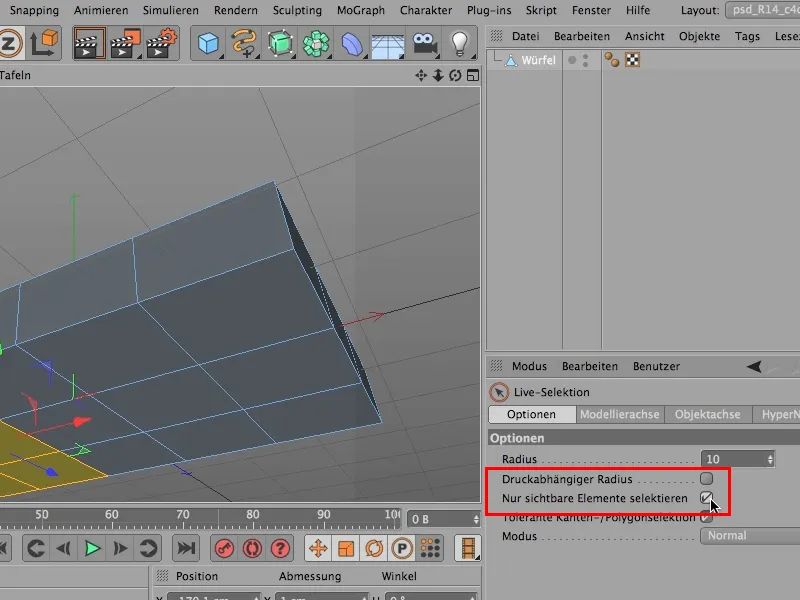Screen dimensions: 800x600
Task: Select the Würfel checkered UVW tag
Action: coord(633,60)
